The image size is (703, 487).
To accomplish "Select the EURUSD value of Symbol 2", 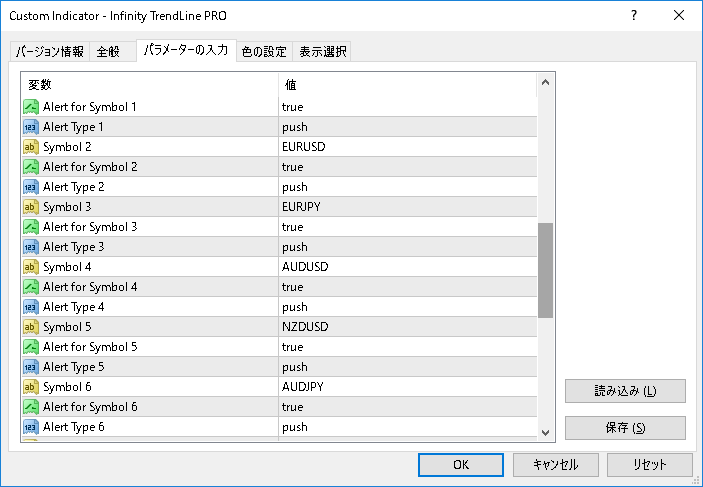I will (408, 147).
